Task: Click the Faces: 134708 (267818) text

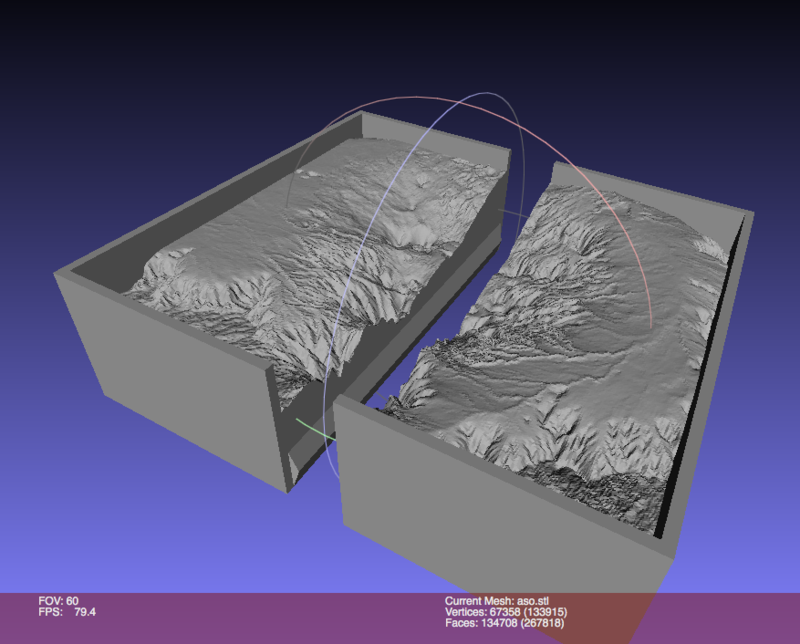Action: pyautogui.click(x=505, y=623)
